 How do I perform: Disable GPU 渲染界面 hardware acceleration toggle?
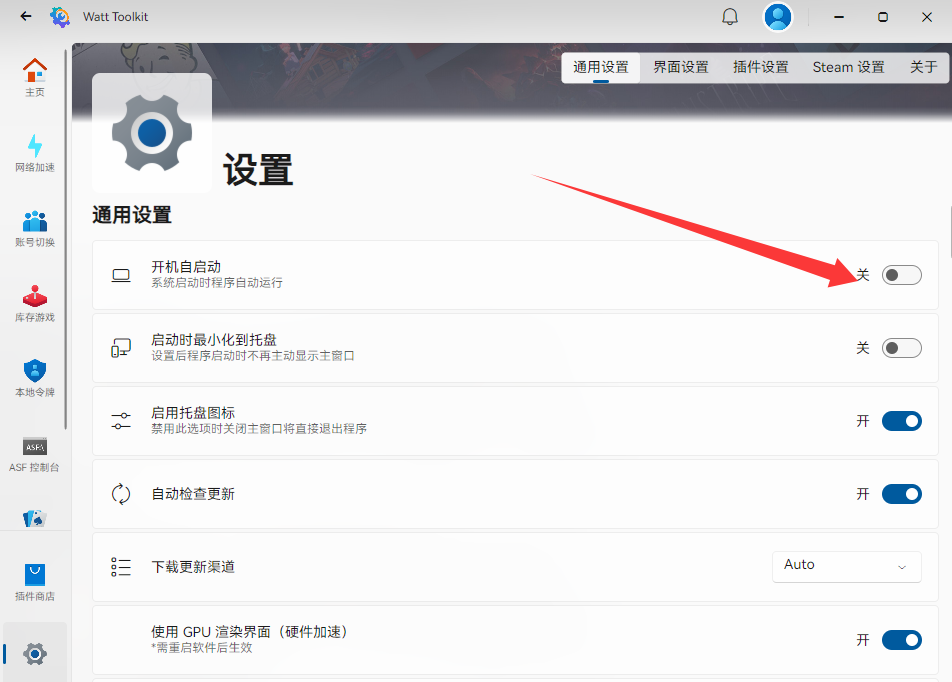click(x=902, y=639)
